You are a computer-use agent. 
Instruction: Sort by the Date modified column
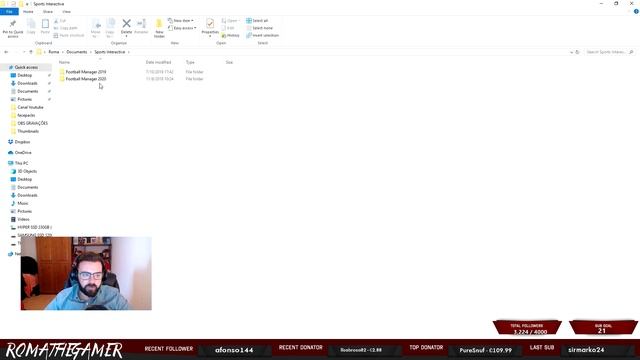click(158, 62)
